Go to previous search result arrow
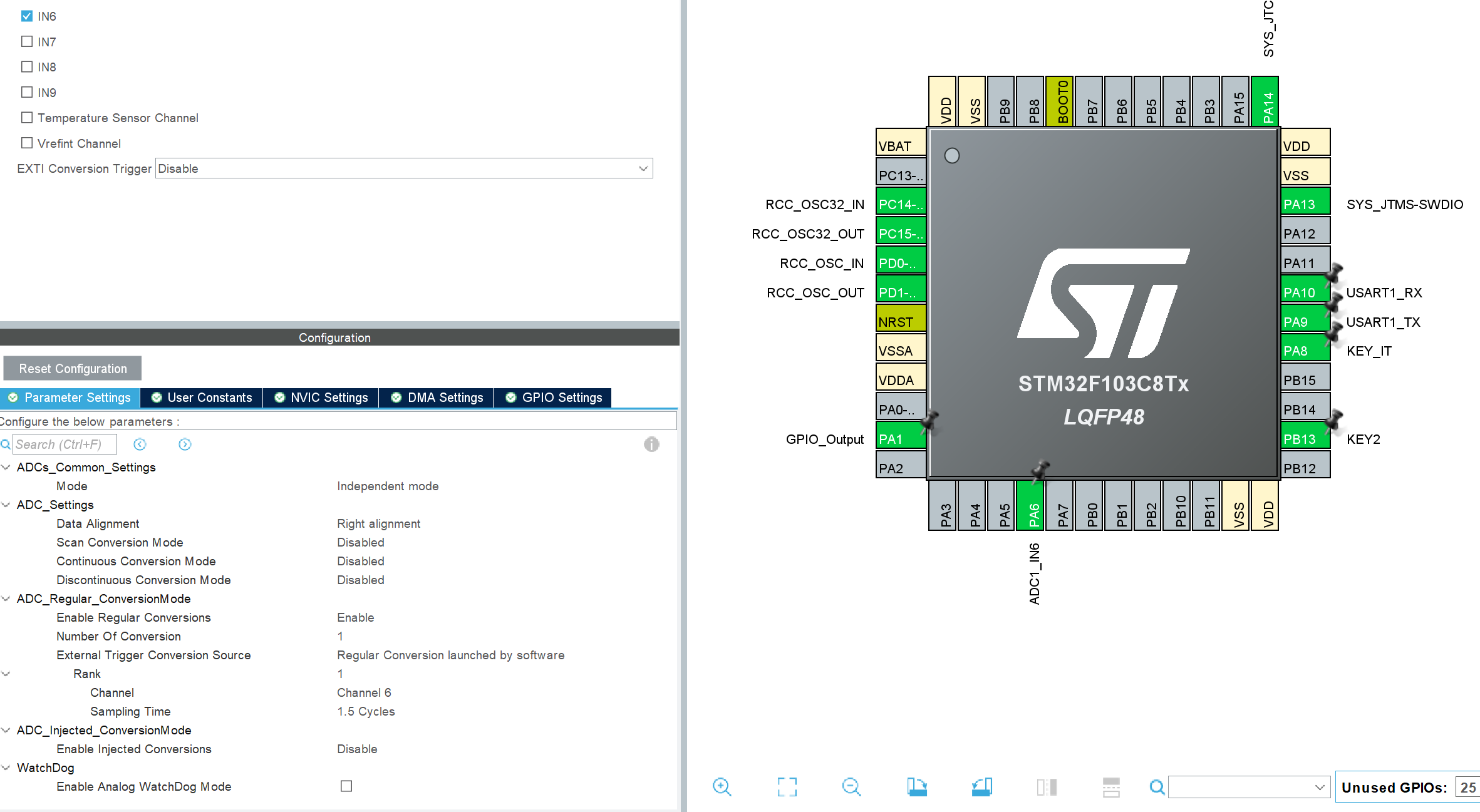The height and width of the screenshot is (812, 1480). tap(140, 444)
